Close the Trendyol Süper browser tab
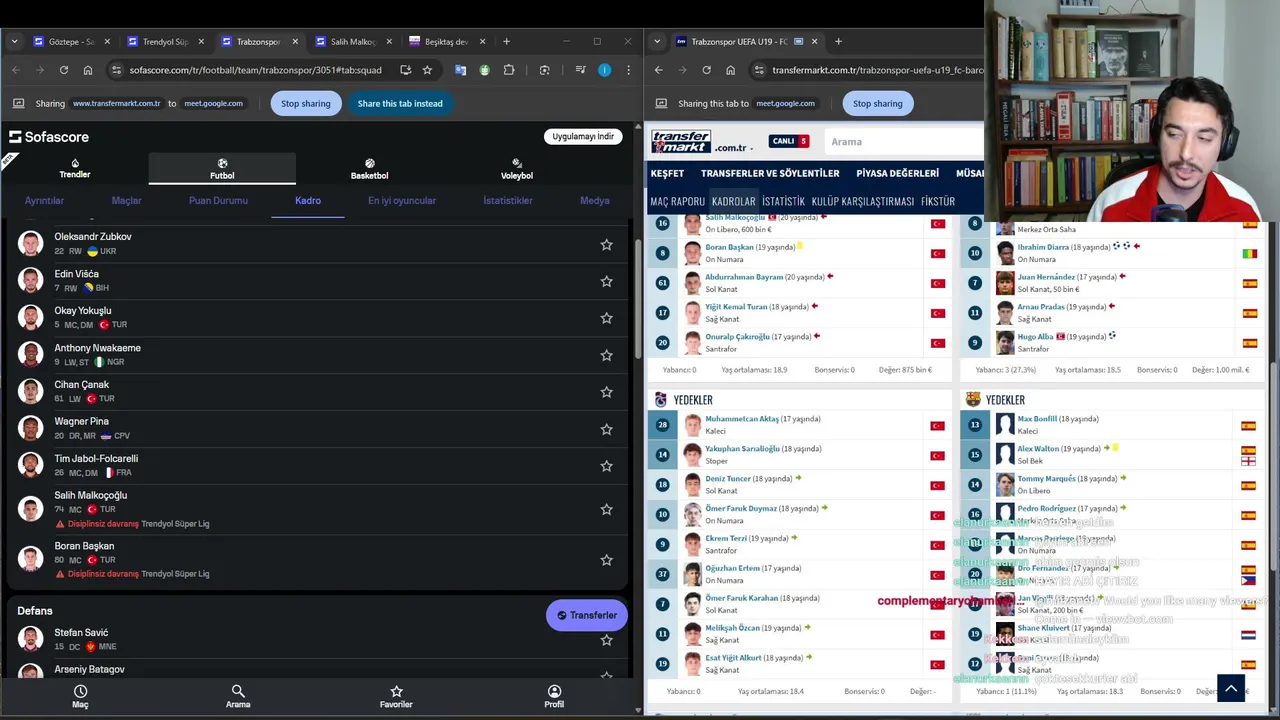This screenshot has height=720, width=1280. 201,42
